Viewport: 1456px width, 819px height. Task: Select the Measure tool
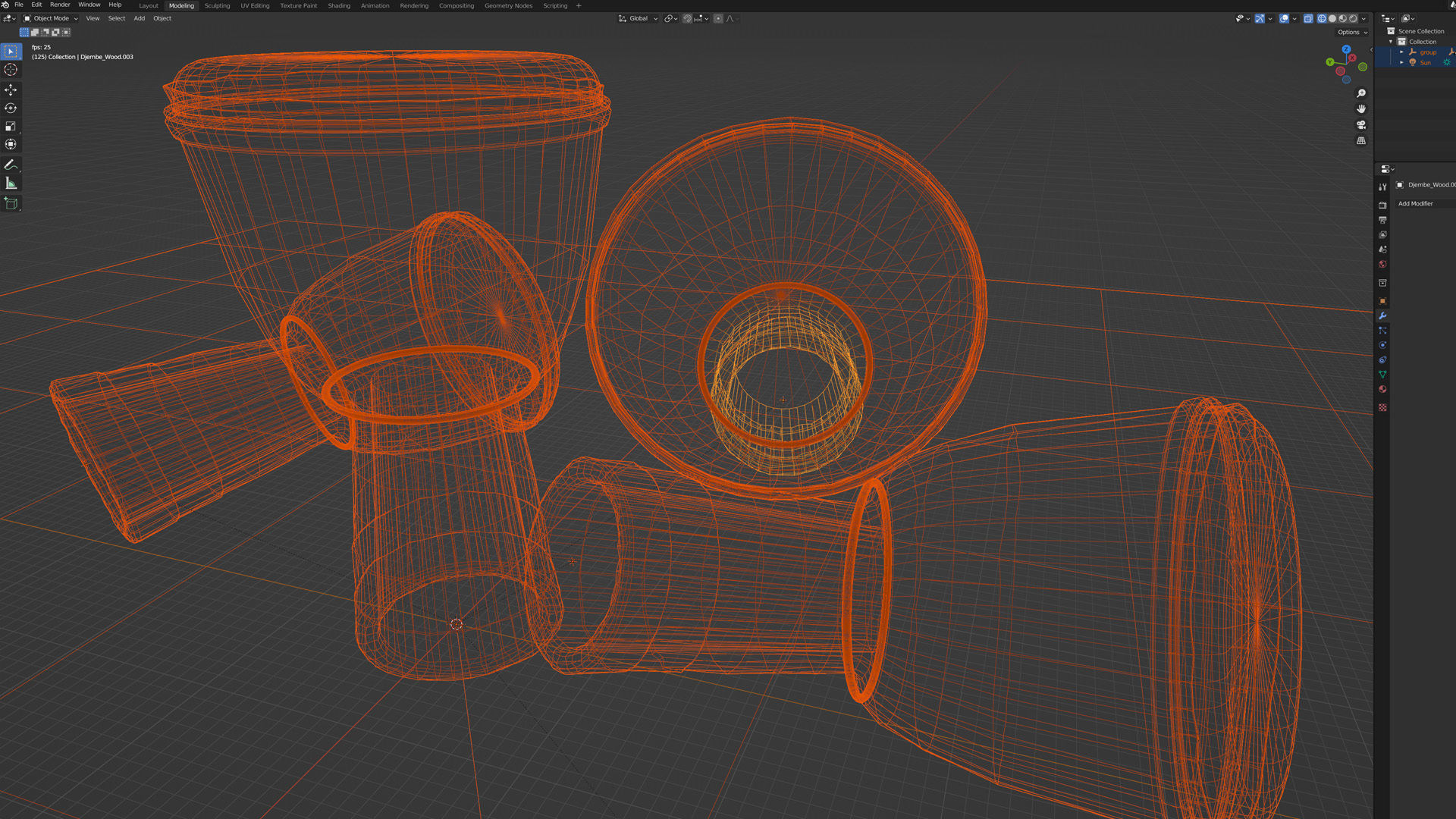pos(11,184)
